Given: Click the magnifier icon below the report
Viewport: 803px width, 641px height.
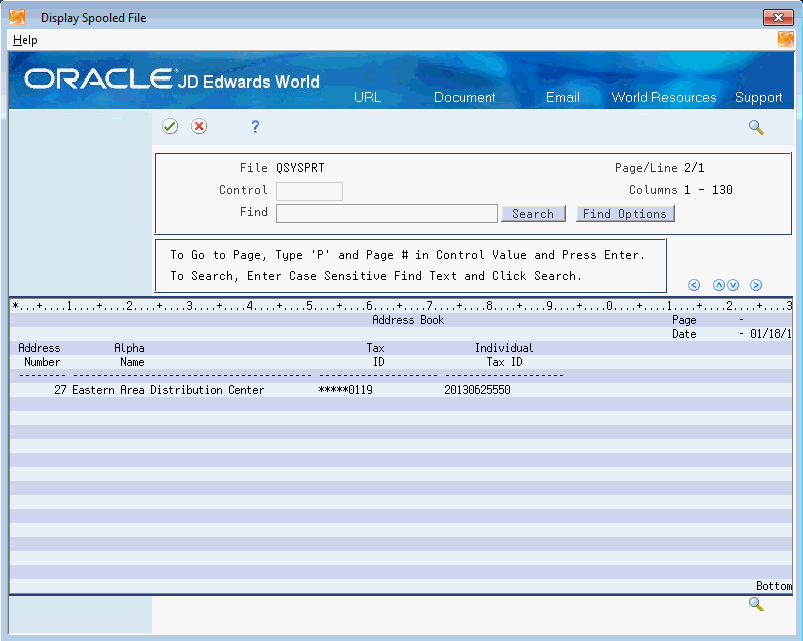Looking at the screenshot, I should (x=756, y=604).
